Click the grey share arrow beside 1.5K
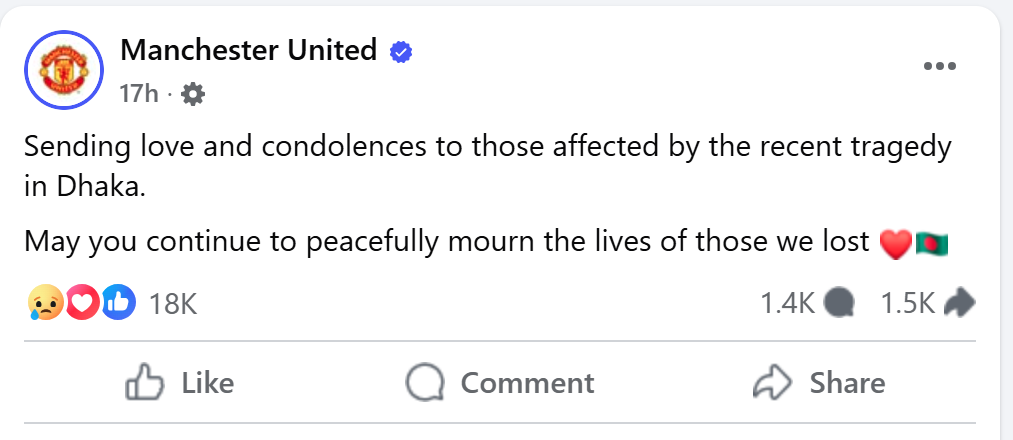 959,303
